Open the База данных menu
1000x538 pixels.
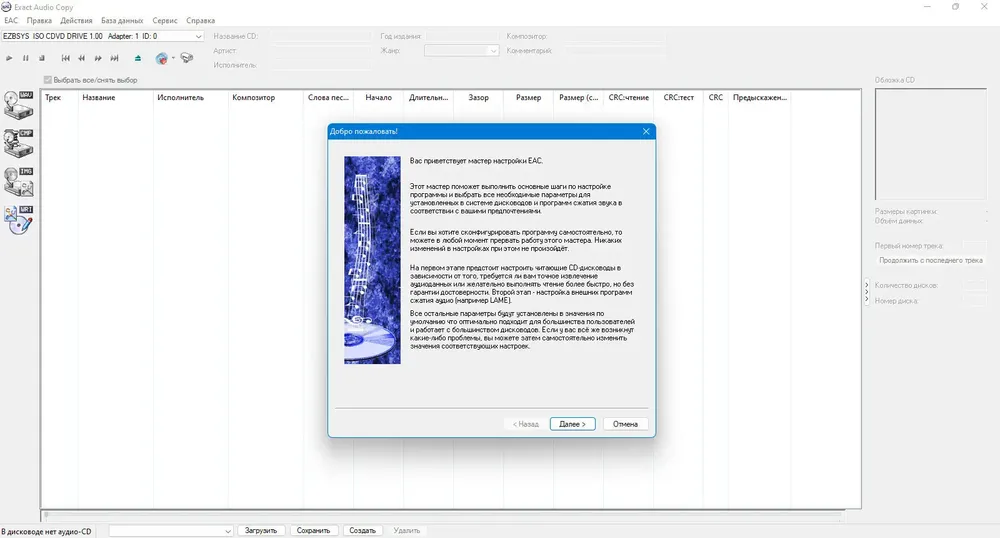coord(122,20)
